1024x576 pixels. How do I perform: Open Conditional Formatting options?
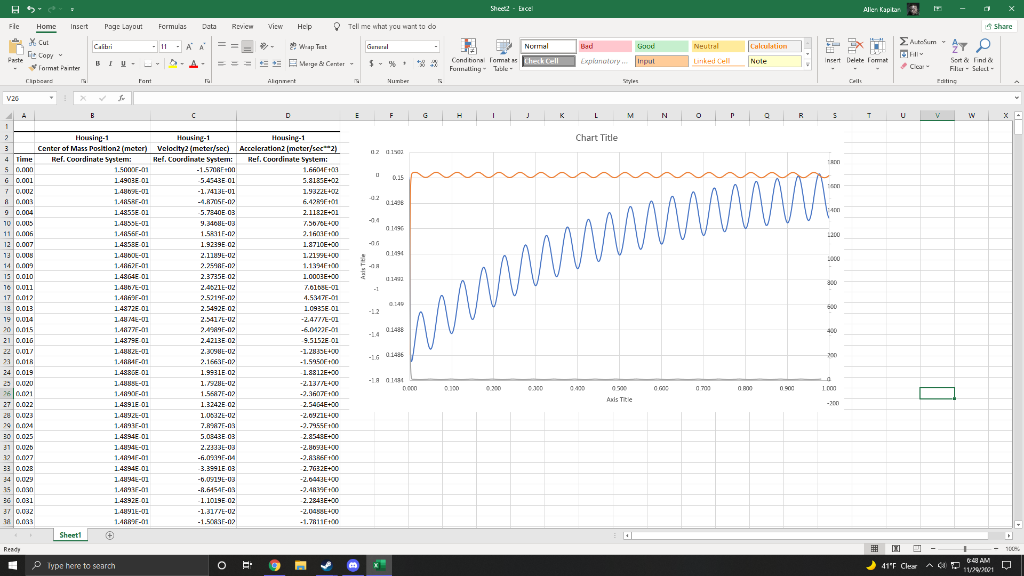tap(470, 55)
